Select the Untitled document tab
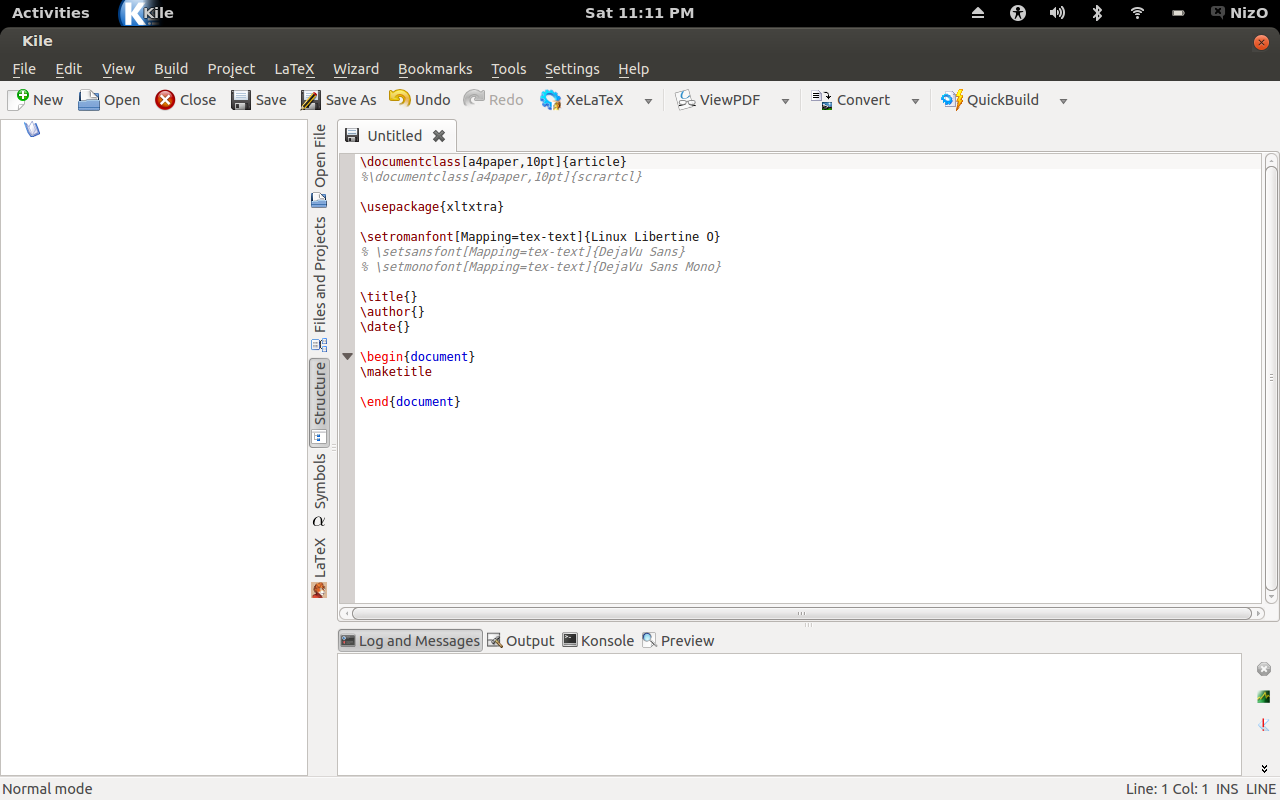The width and height of the screenshot is (1280, 800). tap(396, 136)
